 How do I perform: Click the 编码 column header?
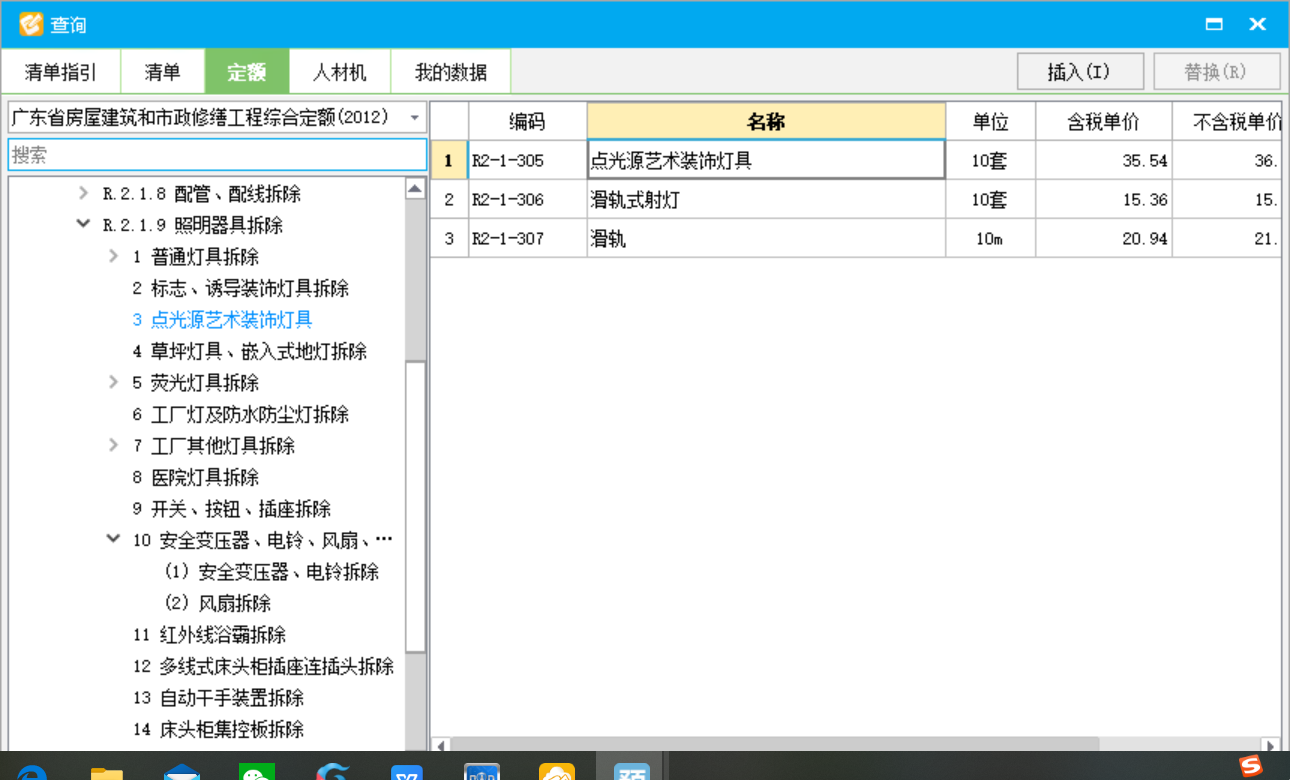tap(527, 122)
